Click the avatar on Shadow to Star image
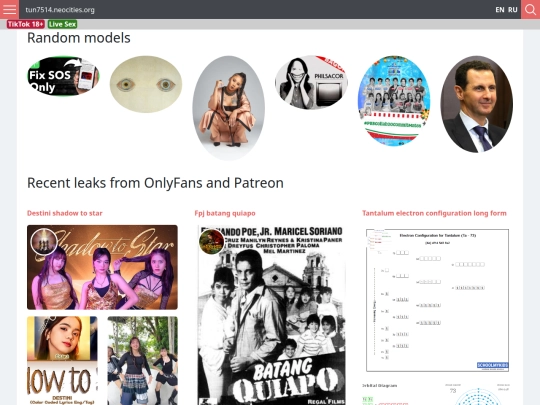Viewport: 540px width, 405px height. pyautogui.click(x=44, y=241)
